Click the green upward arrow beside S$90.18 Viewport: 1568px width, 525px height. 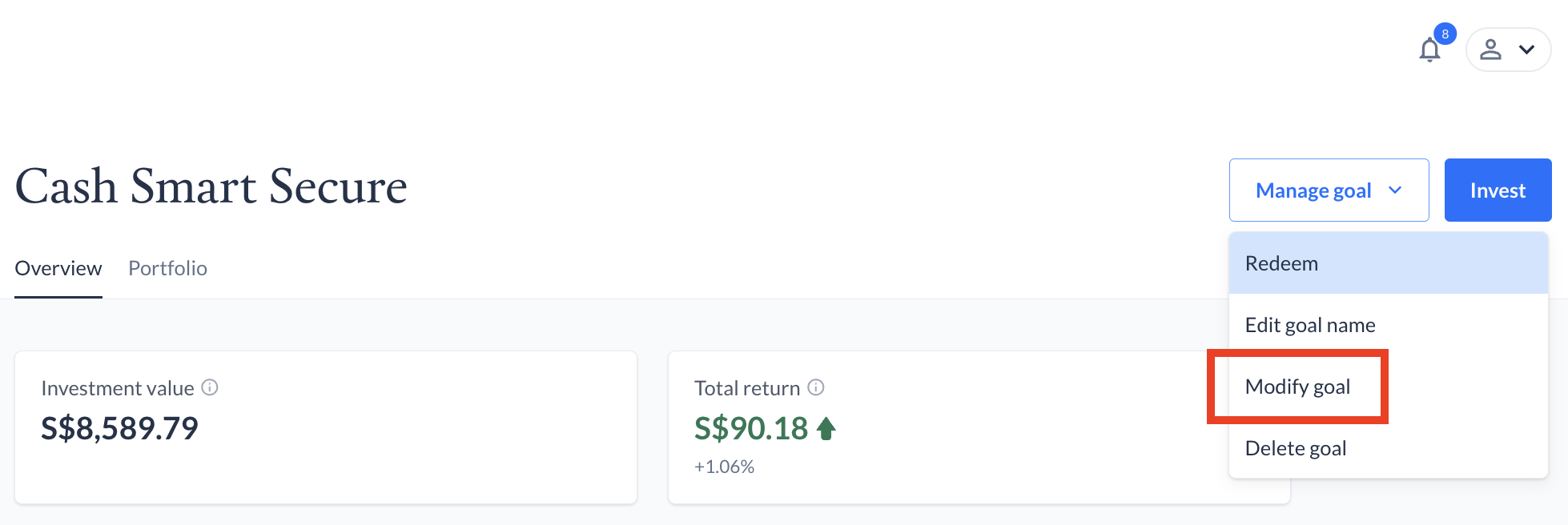[826, 429]
